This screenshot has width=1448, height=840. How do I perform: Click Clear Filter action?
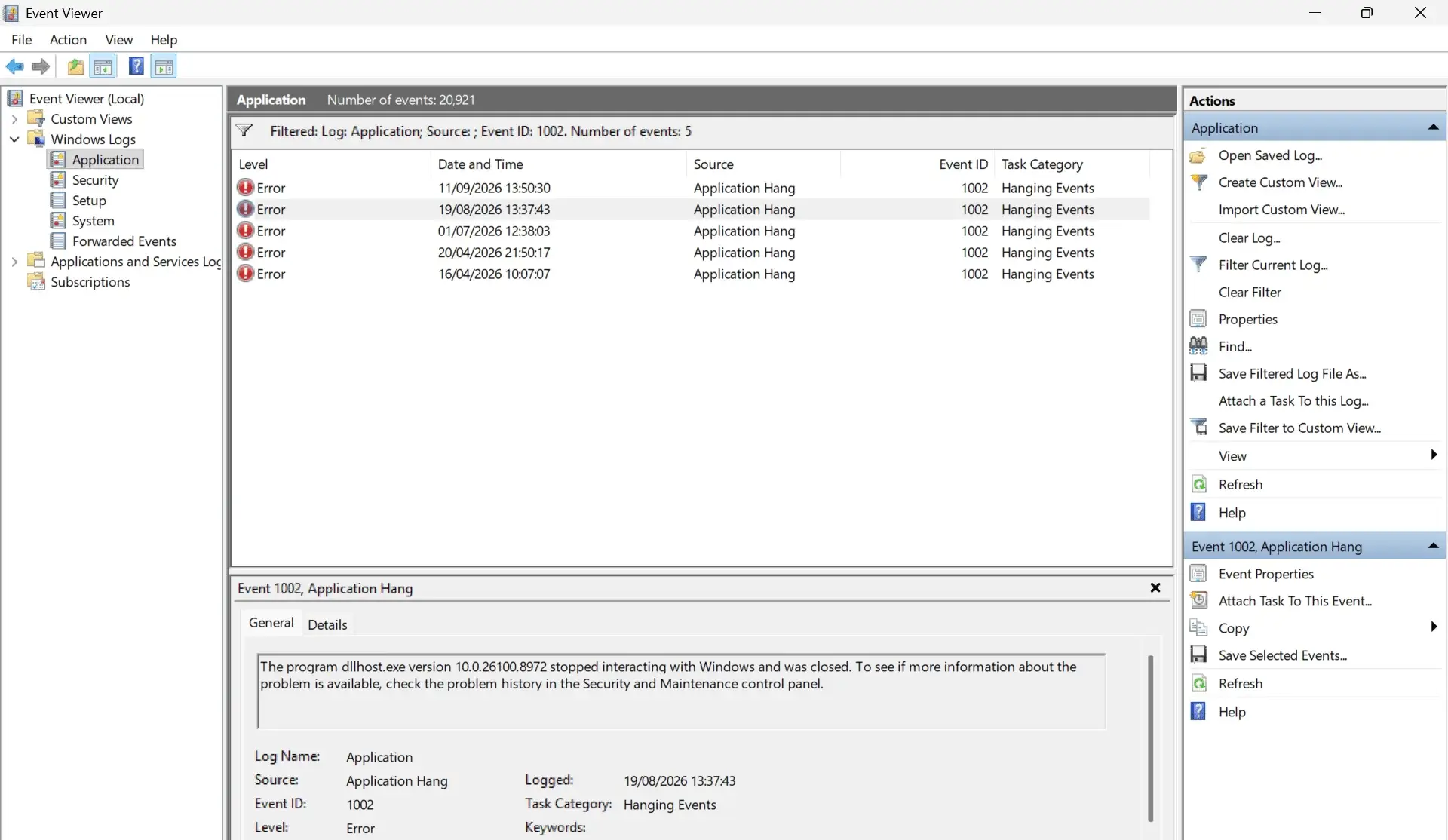1250,292
